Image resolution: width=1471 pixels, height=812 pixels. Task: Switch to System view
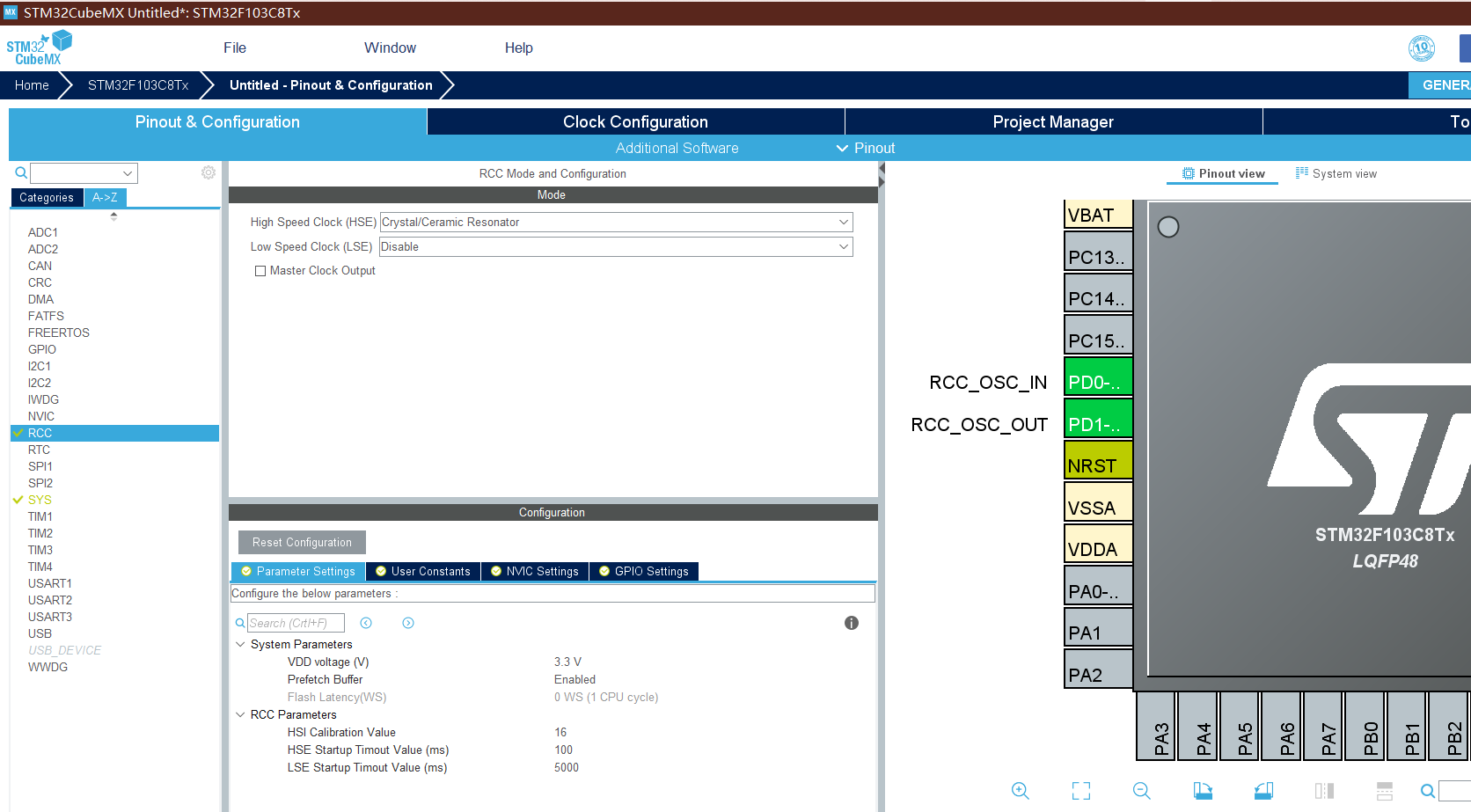[1336, 173]
